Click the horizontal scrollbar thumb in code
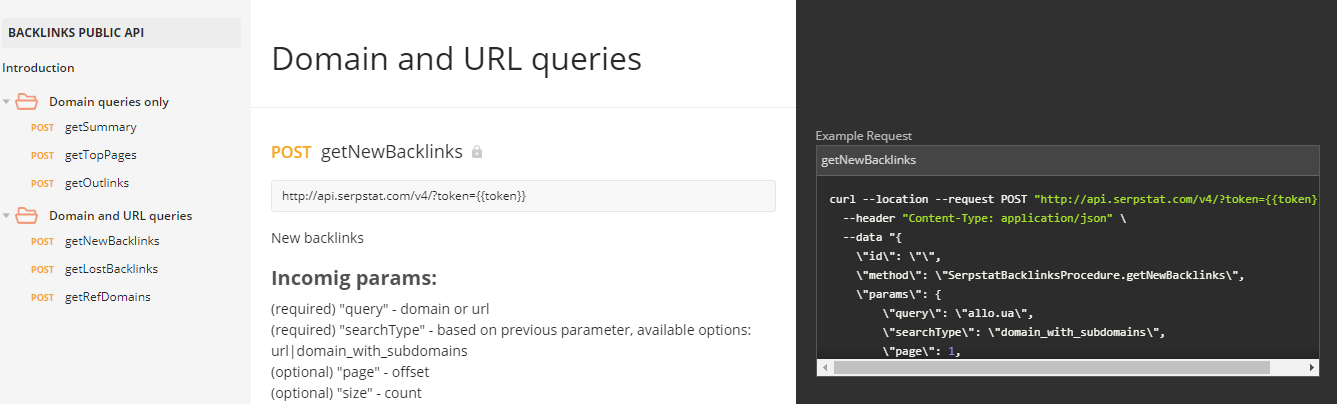The image size is (1337, 404). (1051, 368)
